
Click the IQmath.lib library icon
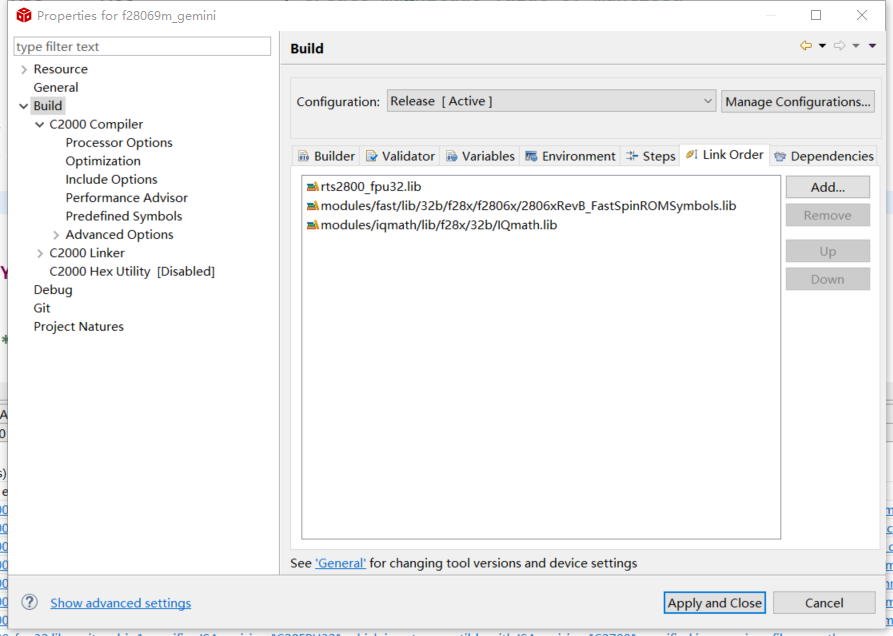coord(313,225)
